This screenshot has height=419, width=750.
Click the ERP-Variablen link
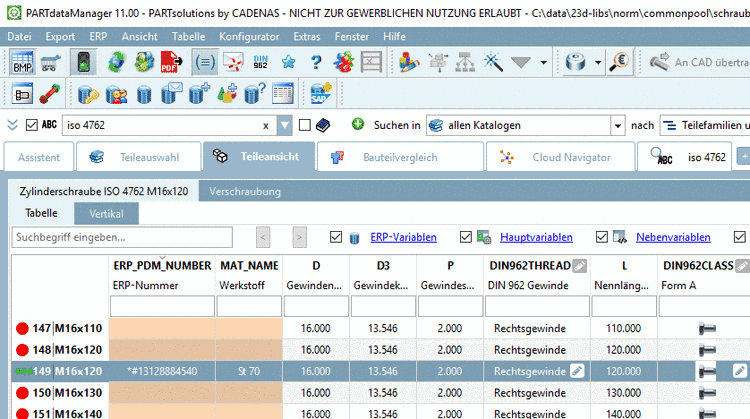click(403, 237)
